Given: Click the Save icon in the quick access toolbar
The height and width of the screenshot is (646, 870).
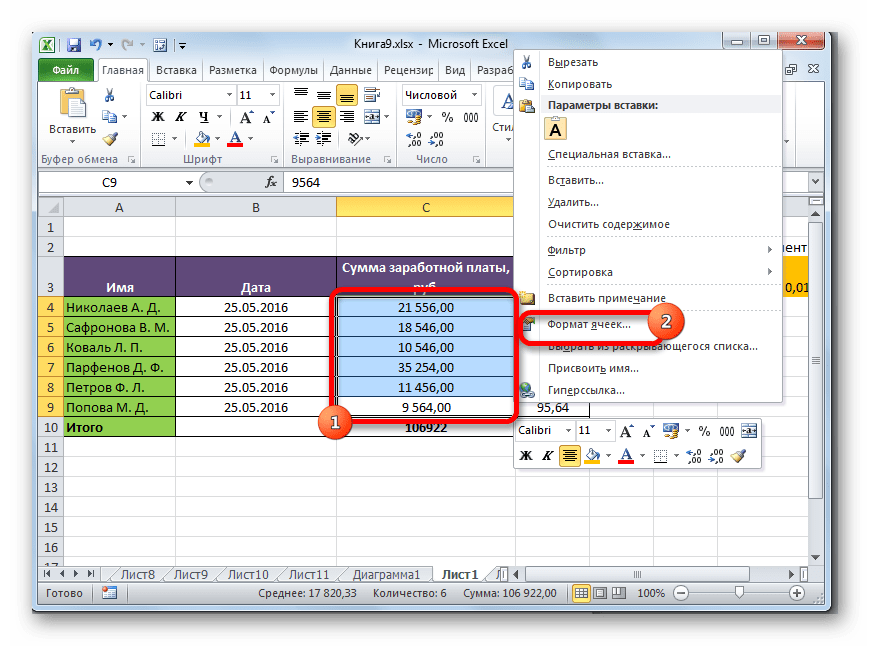Looking at the screenshot, I should (x=74, y=45).
